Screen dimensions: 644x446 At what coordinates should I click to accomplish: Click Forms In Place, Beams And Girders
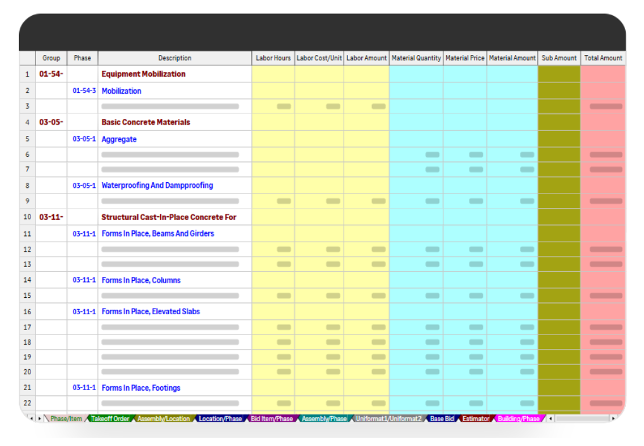(x=158, y=233)
